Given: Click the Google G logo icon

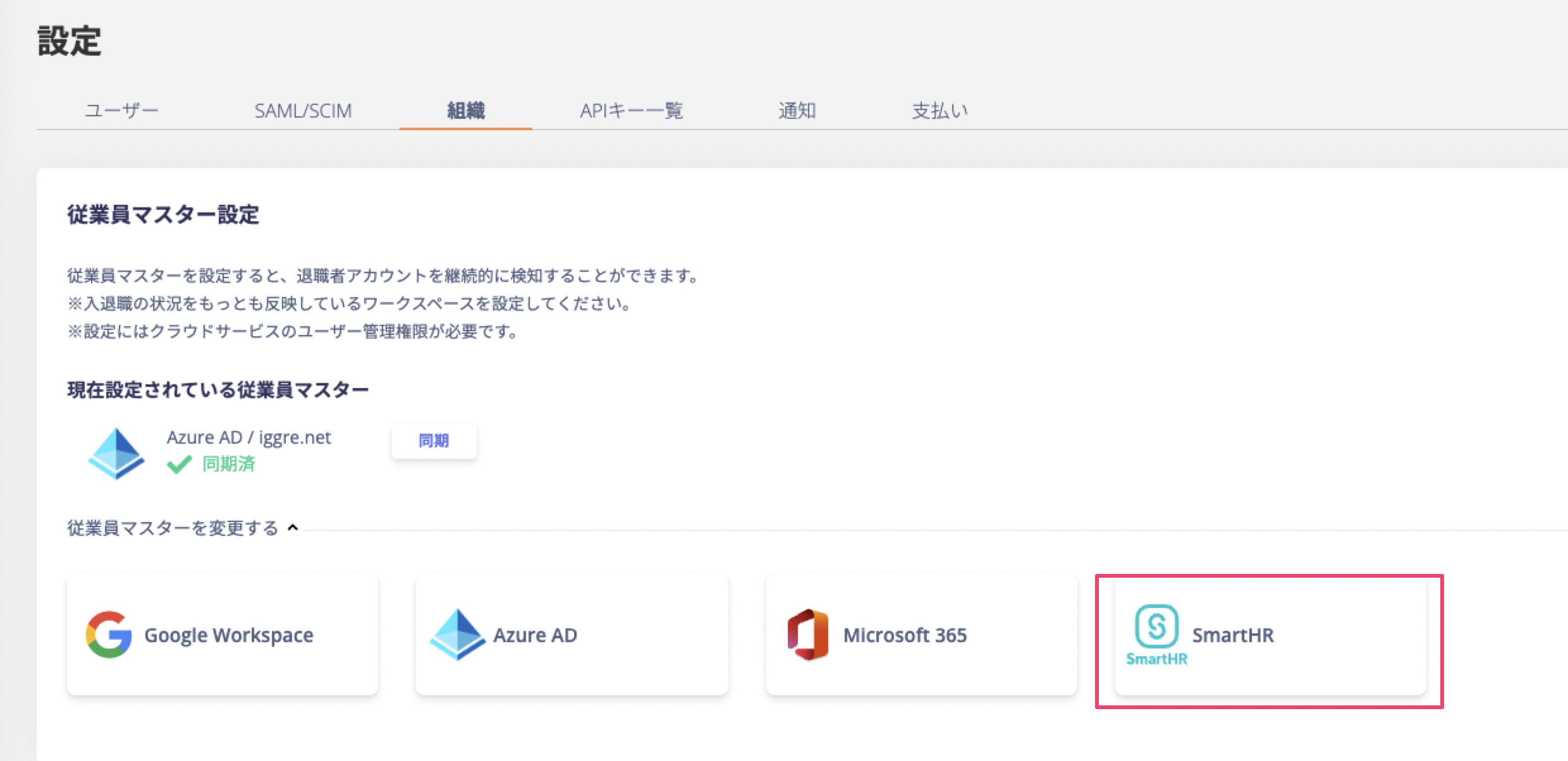Looking at the screenshot, I should pyautogui.click(x=109, y=635).
